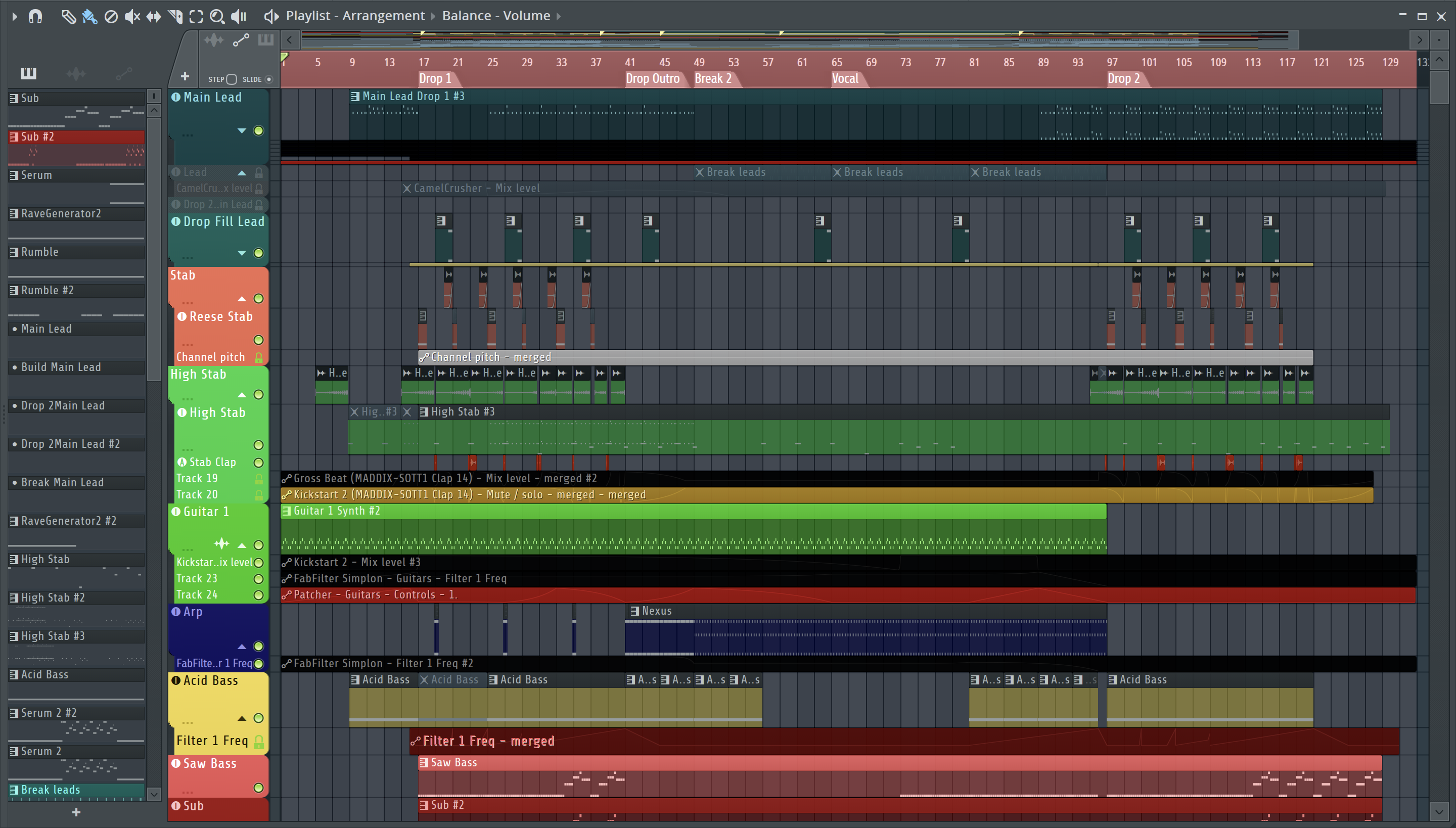The width and height of the screenshot is (1456, 828).
Task: Collapse Drop Fill Lead group arrow
Action: (x=242, y=253)
